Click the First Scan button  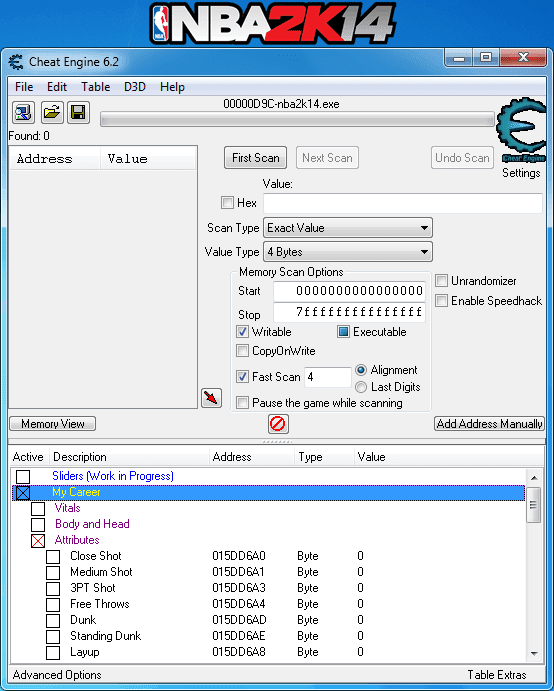tap(256, 158)
